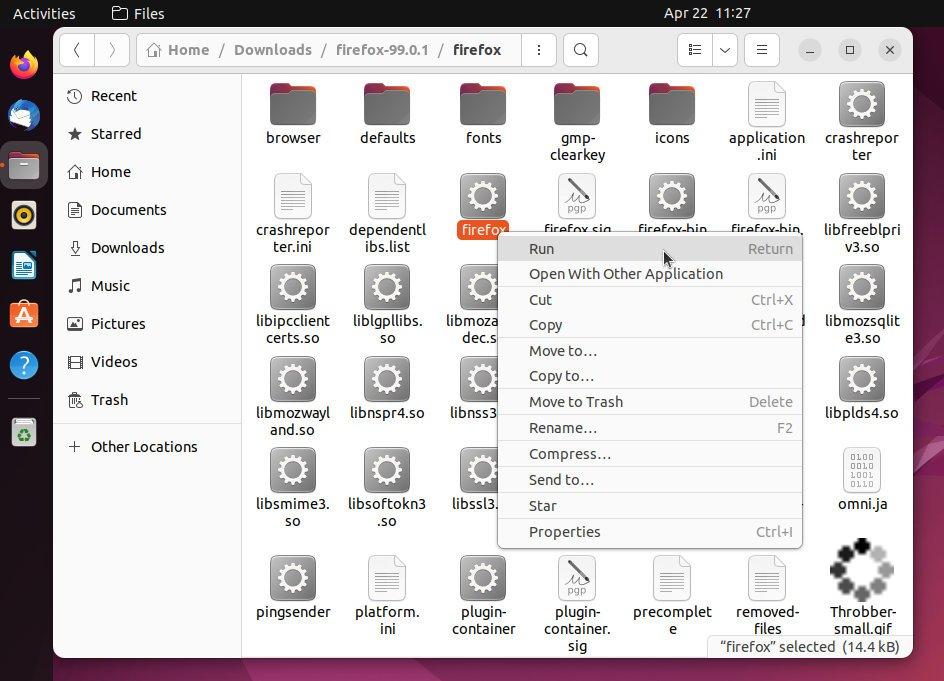The height and width of the screenshot is (681, 944).
Task: Select the firefox.sig signature file
Action: pos(577,197)
